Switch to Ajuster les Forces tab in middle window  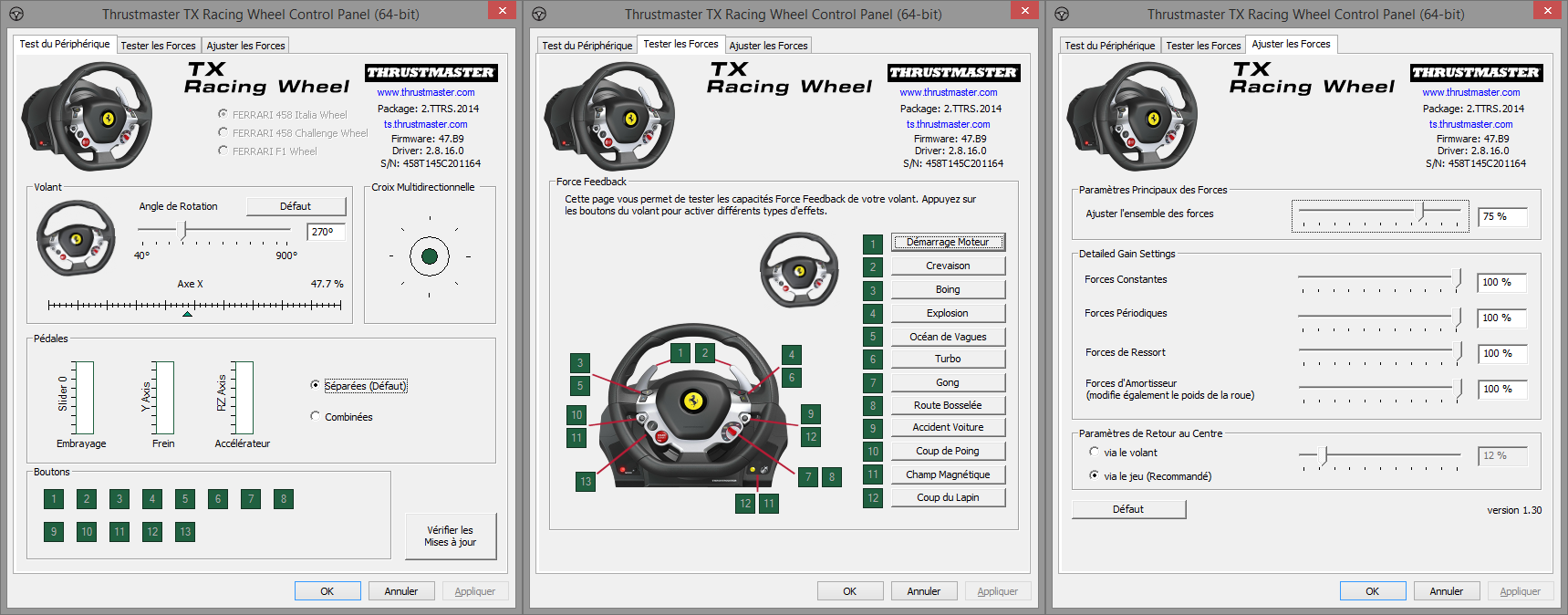pyautogui.click(x=768, y=46)
